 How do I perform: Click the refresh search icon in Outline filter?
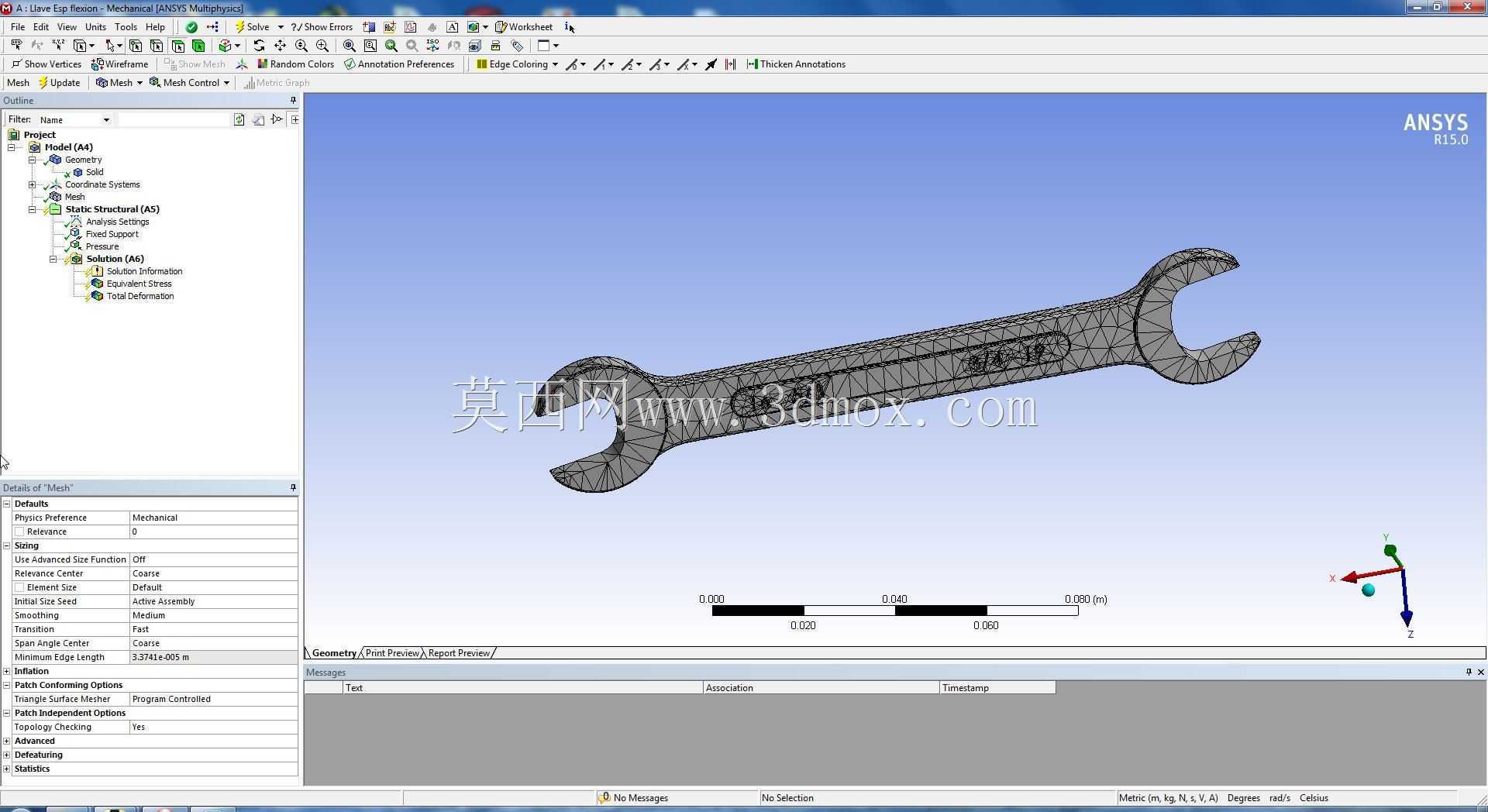[x=239, y=119]
